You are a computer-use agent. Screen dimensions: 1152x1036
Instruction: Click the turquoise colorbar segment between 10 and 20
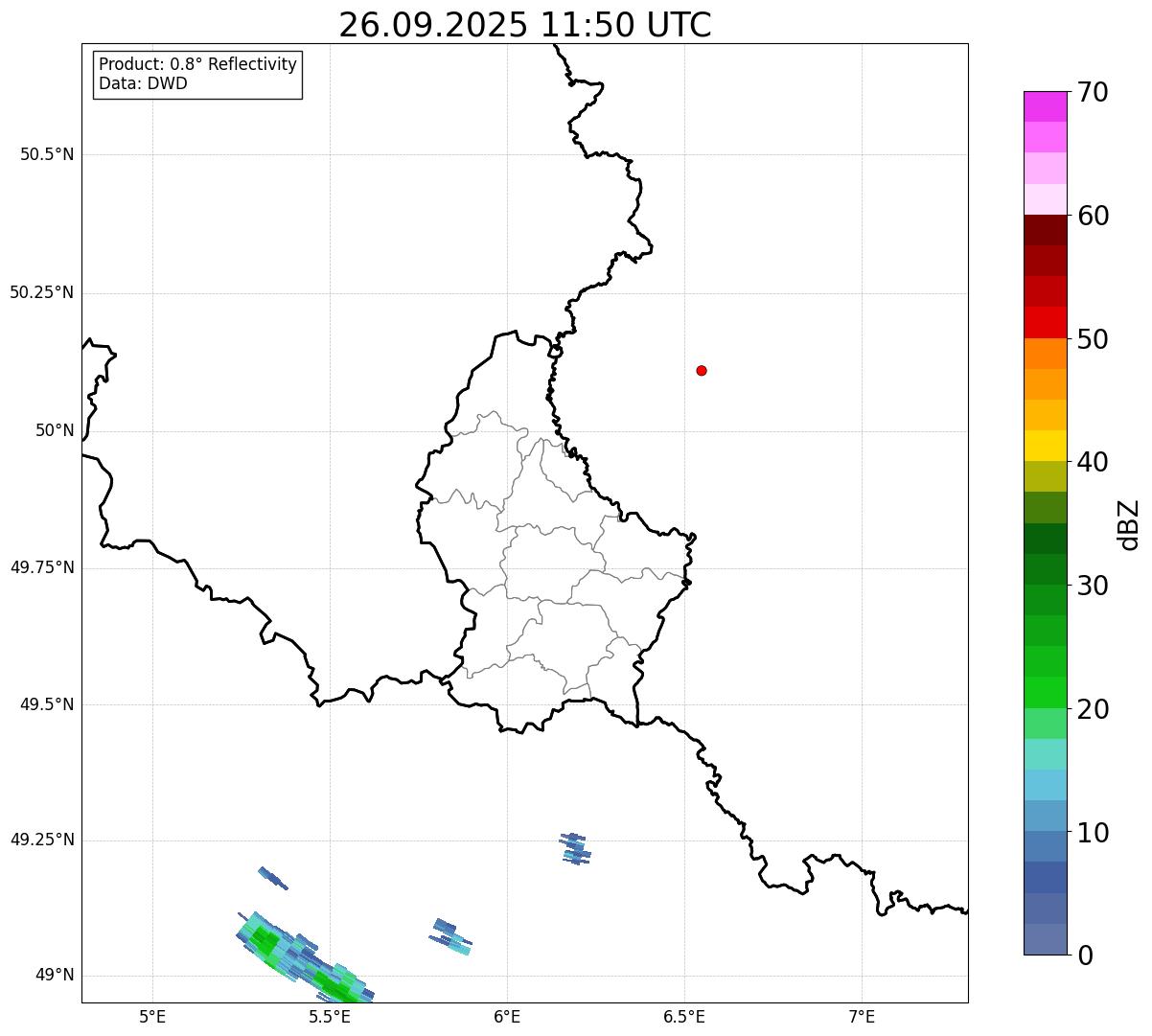[x=1045, y=754]
